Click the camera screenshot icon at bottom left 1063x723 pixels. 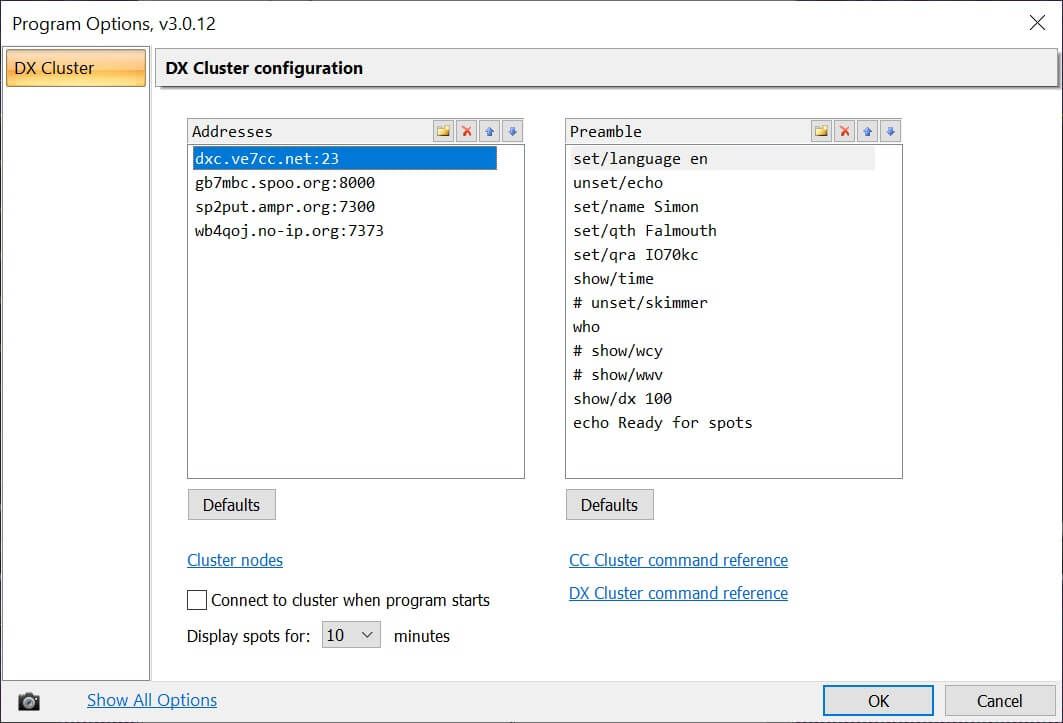click(30, 701)
